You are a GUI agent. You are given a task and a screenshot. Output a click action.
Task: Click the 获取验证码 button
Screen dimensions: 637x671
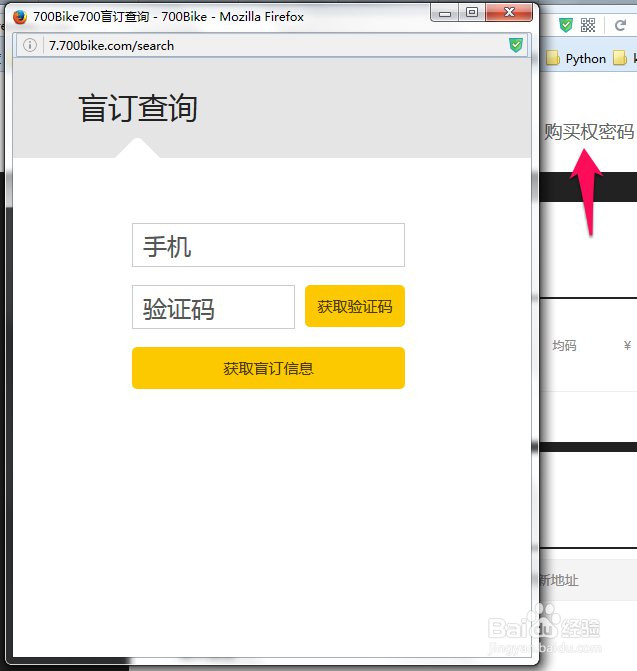click(355, 306)
